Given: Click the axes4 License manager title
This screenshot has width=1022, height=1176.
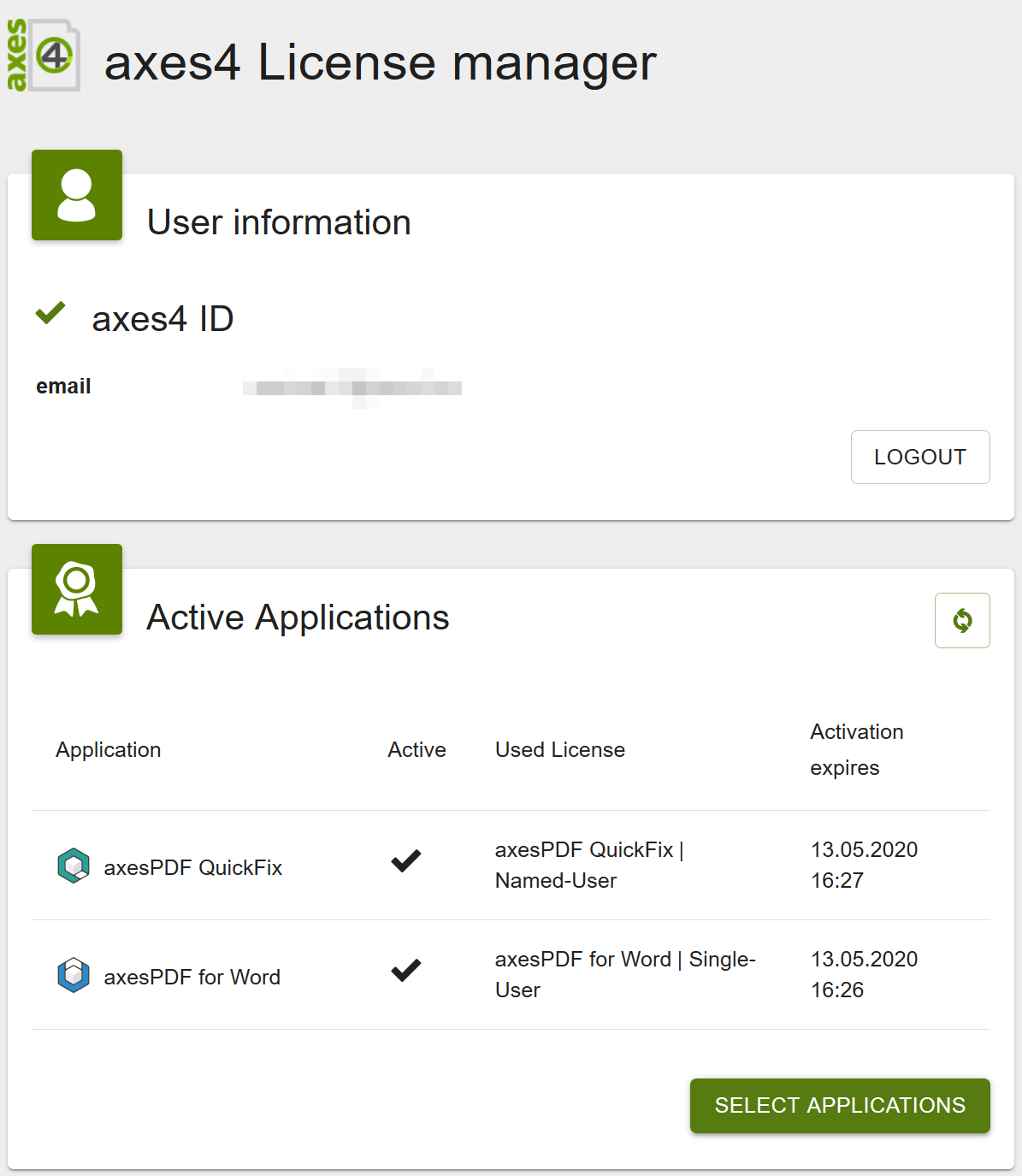Looking at the screenshot, I should click(381, 62).
